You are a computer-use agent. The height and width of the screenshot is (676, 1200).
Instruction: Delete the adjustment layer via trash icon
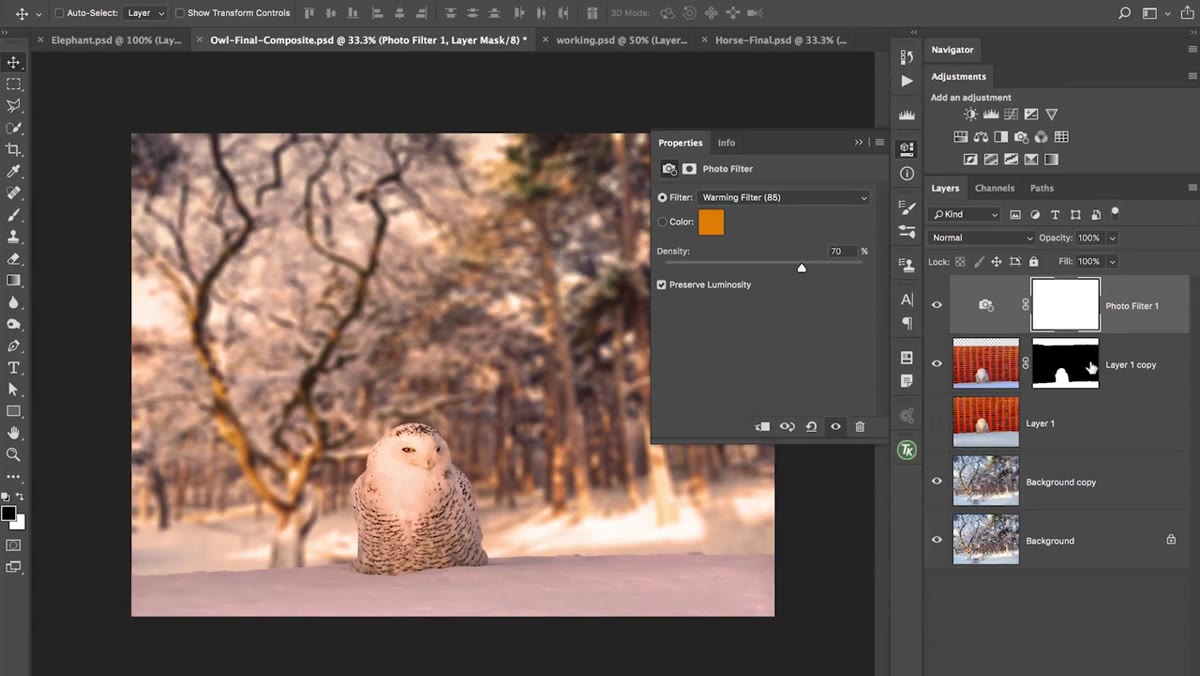tap(860, 427)
